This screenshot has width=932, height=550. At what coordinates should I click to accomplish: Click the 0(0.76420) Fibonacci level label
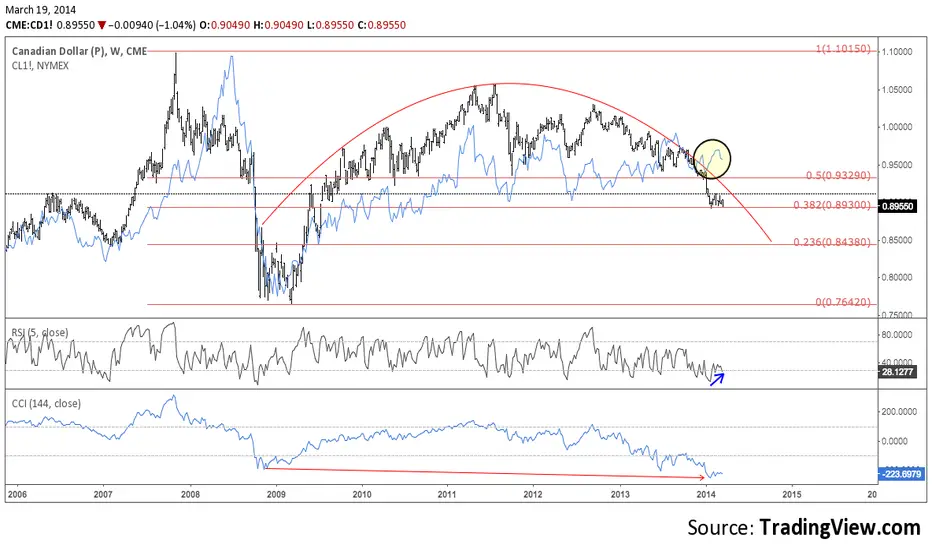pyautogui.click(x=843, y=302)
